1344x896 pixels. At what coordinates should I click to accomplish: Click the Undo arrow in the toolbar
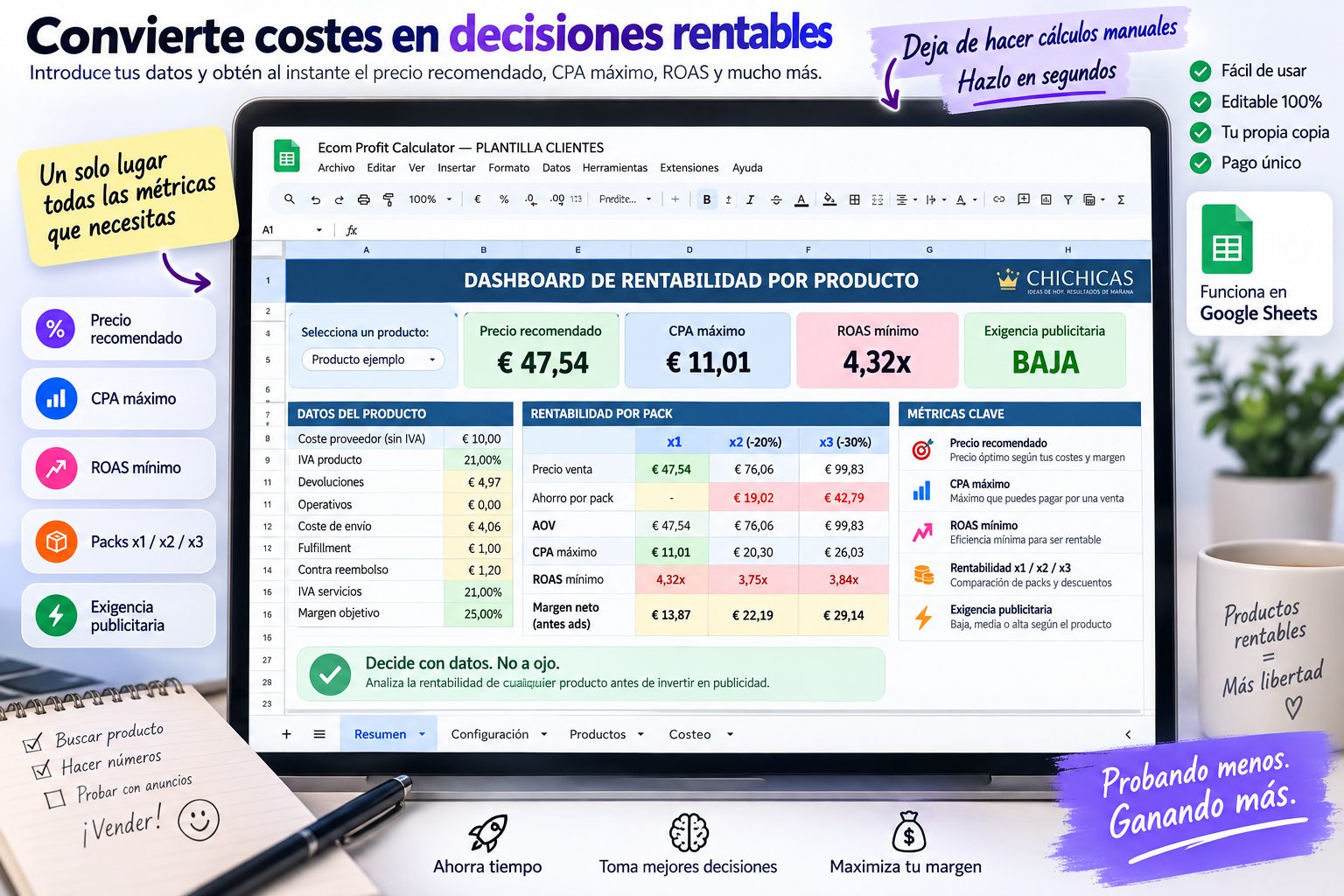316,199
